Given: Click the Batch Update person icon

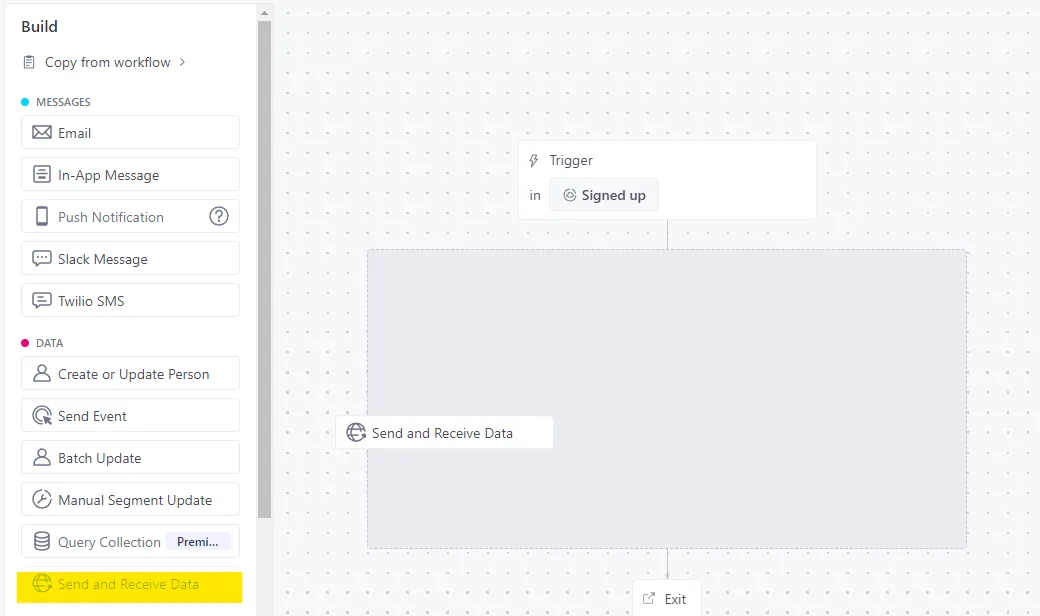Looking at the screenshot, I should 40,456.
